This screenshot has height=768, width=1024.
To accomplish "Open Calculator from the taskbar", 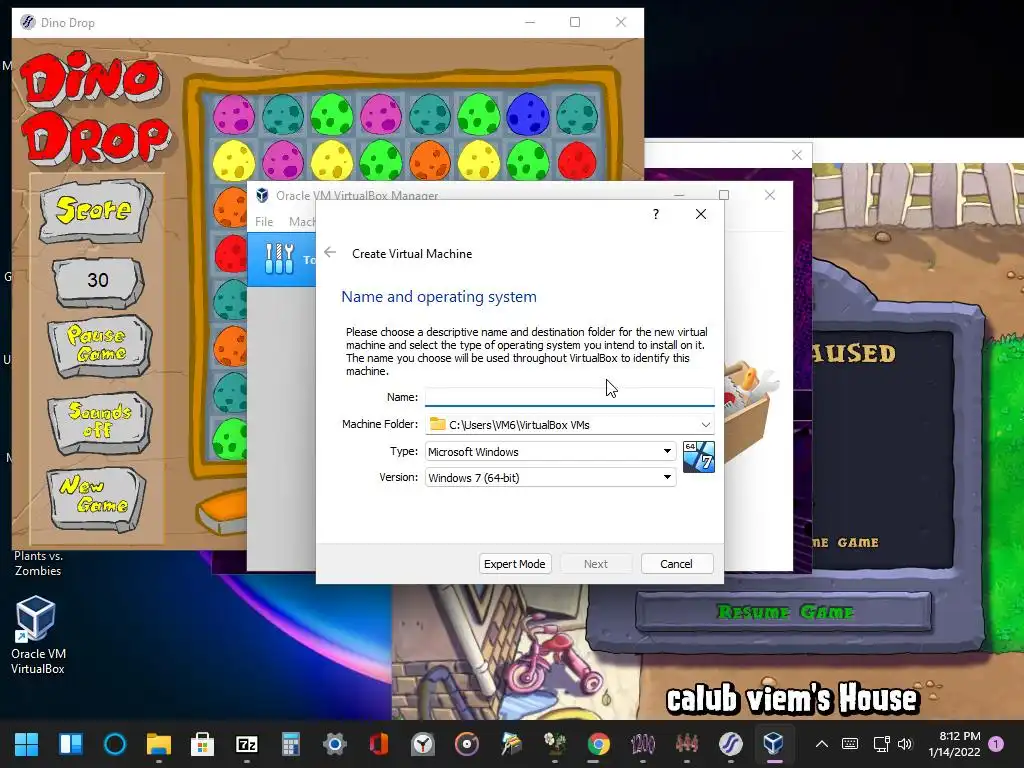I will coord(291,744).
